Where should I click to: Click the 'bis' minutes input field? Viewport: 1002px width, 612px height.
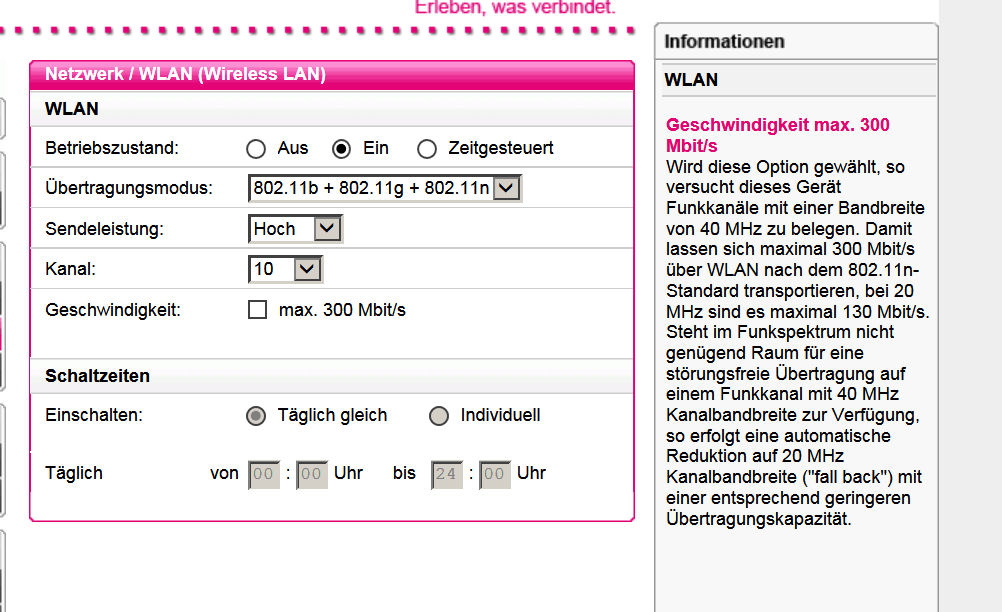(x=495, y=474)
